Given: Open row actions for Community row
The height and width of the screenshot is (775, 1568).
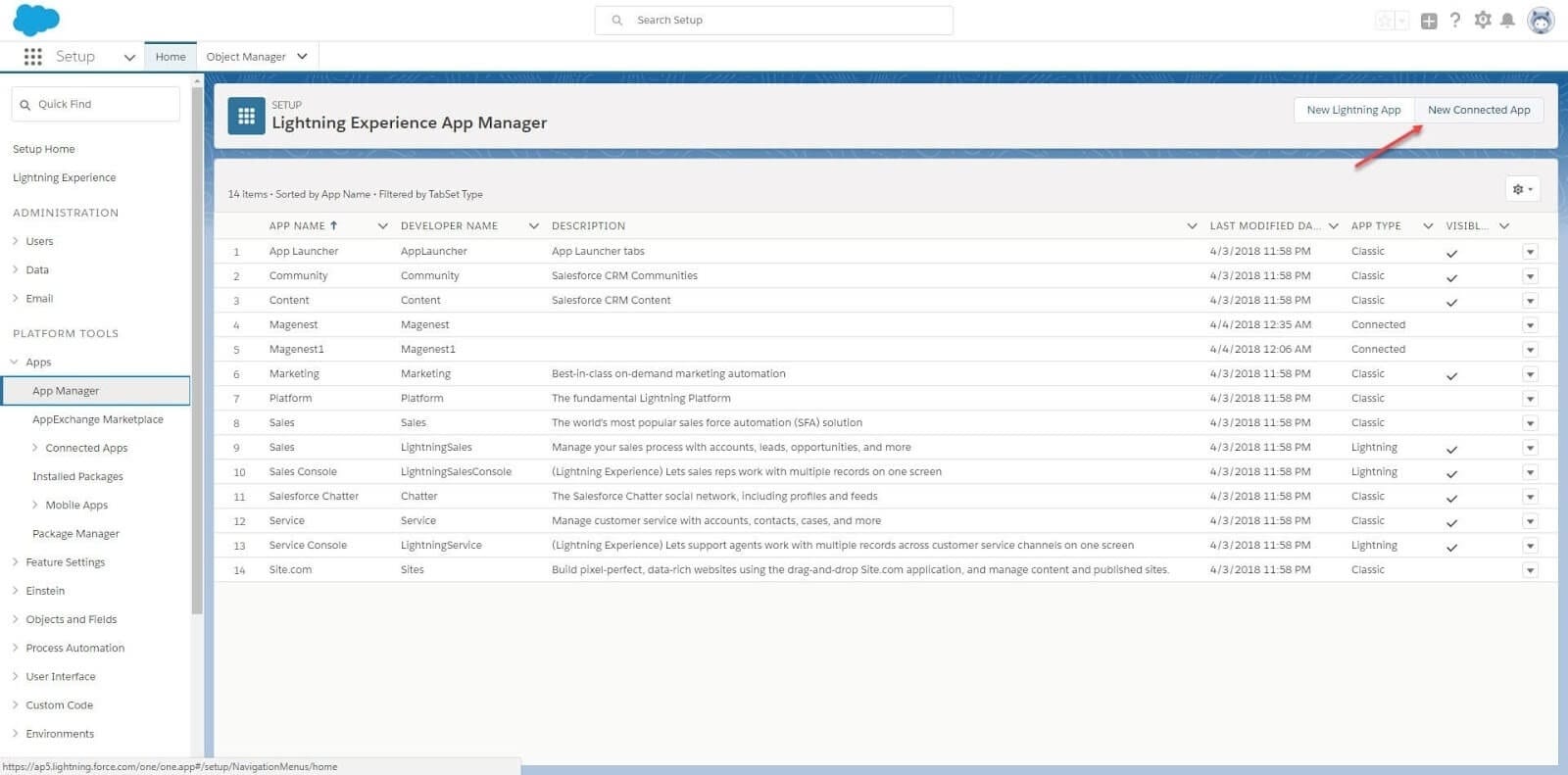Looking at the screenshot, I should pos(1530,276).
